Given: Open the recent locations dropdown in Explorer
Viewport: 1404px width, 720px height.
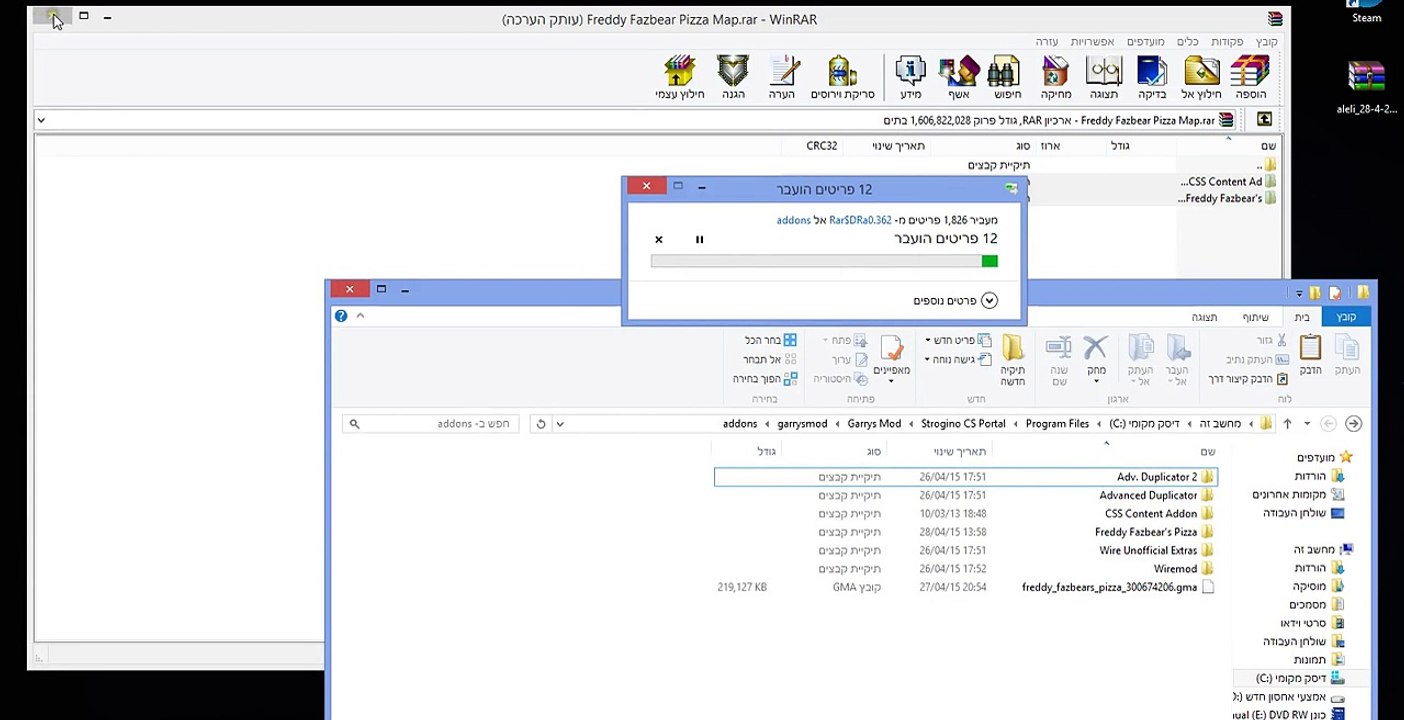Looking at the screenshot, I should coord(1306,424).
